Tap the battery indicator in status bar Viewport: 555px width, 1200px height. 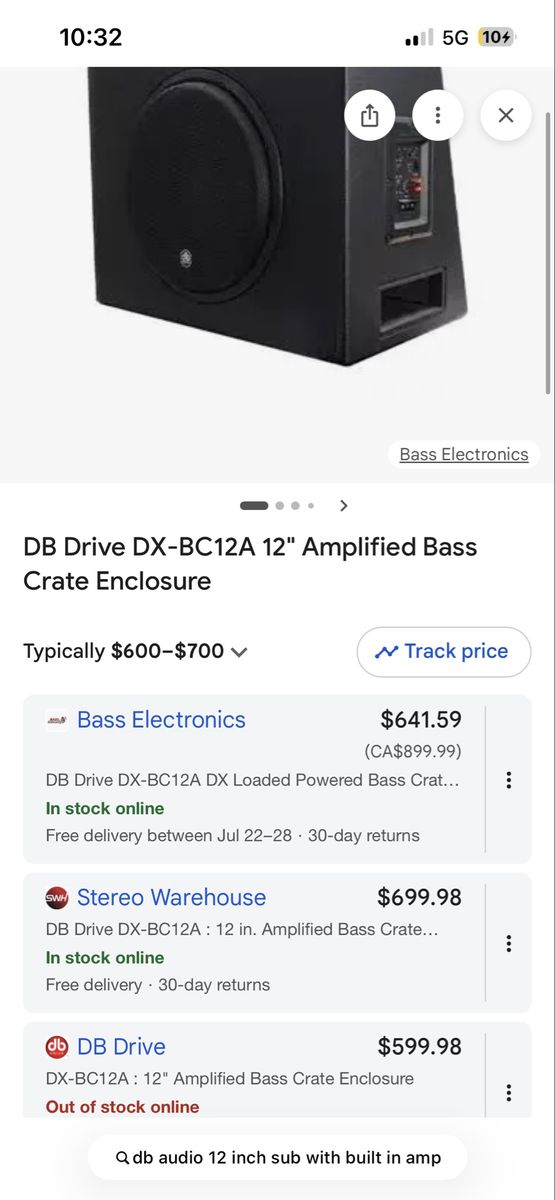(496, 38)
